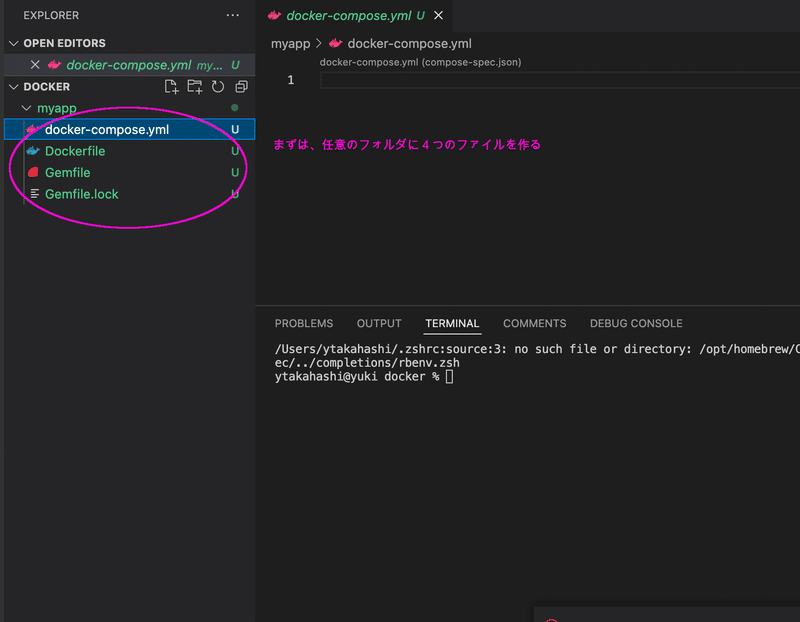
Task: Click Gemfile.lock text file icon
Action: click(35, 194)
